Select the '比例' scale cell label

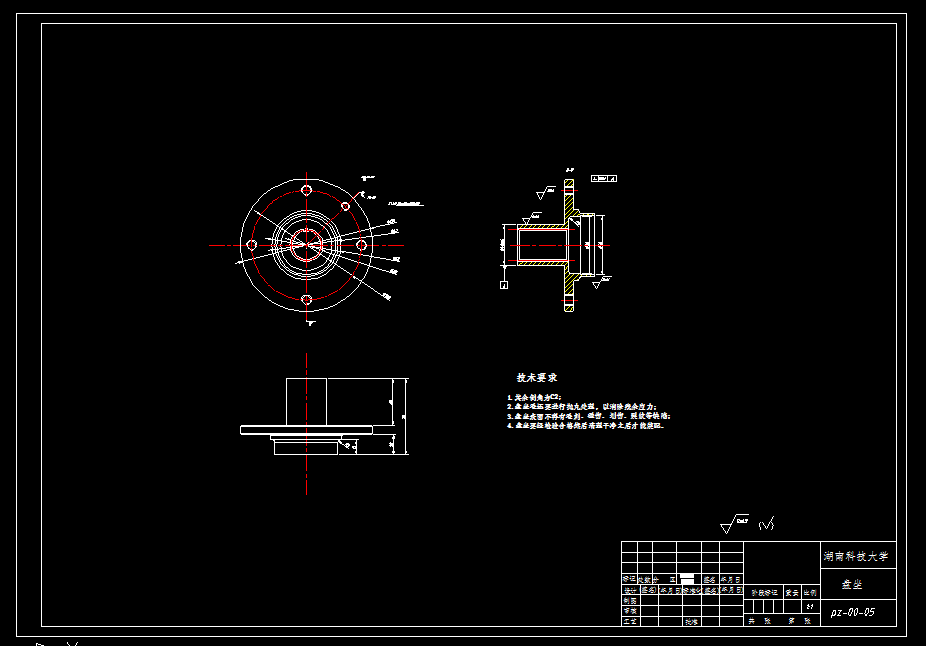point(810,592)
